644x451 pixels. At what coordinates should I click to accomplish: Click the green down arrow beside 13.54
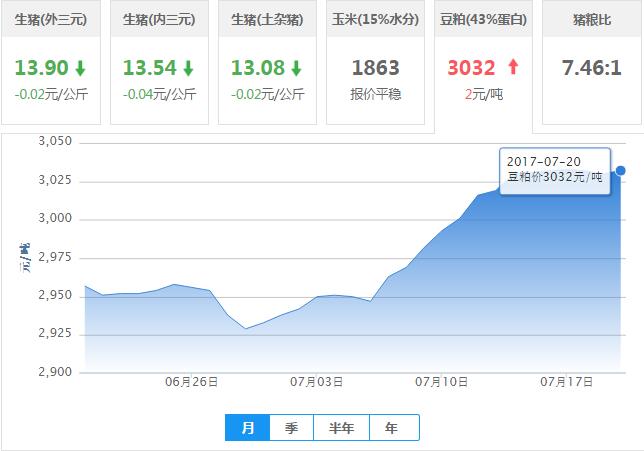click(x=189, y=68)
